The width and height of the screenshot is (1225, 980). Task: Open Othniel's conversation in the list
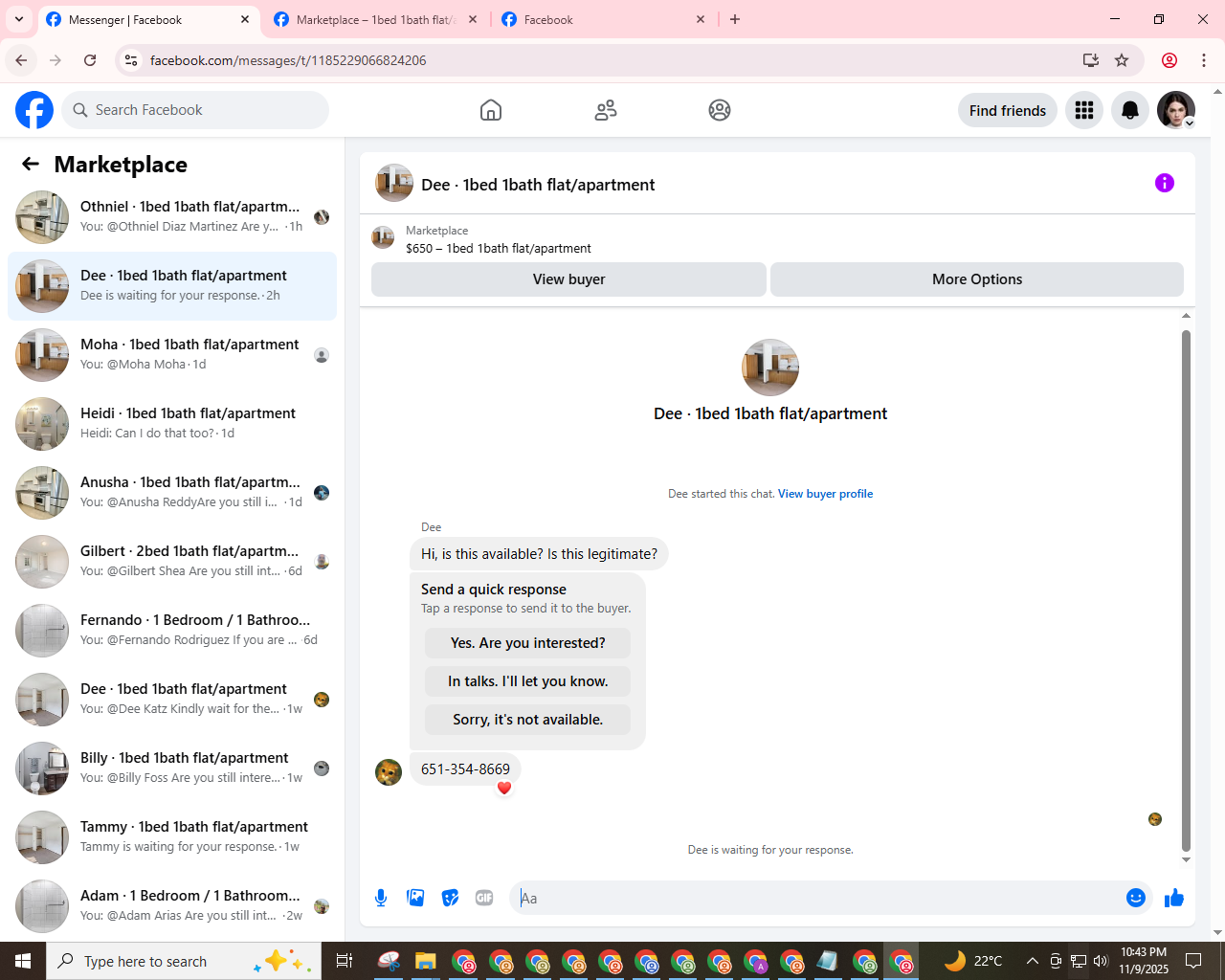click(x=172, y=217)
